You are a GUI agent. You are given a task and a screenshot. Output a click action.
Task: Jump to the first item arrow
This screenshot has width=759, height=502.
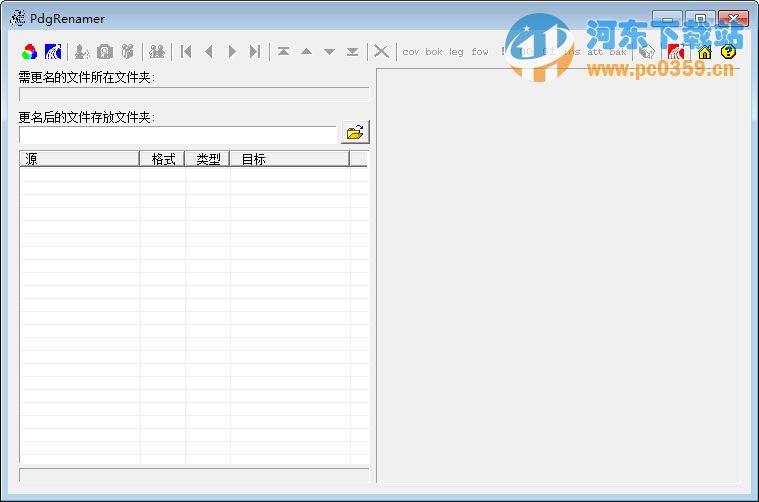(186, 51)
